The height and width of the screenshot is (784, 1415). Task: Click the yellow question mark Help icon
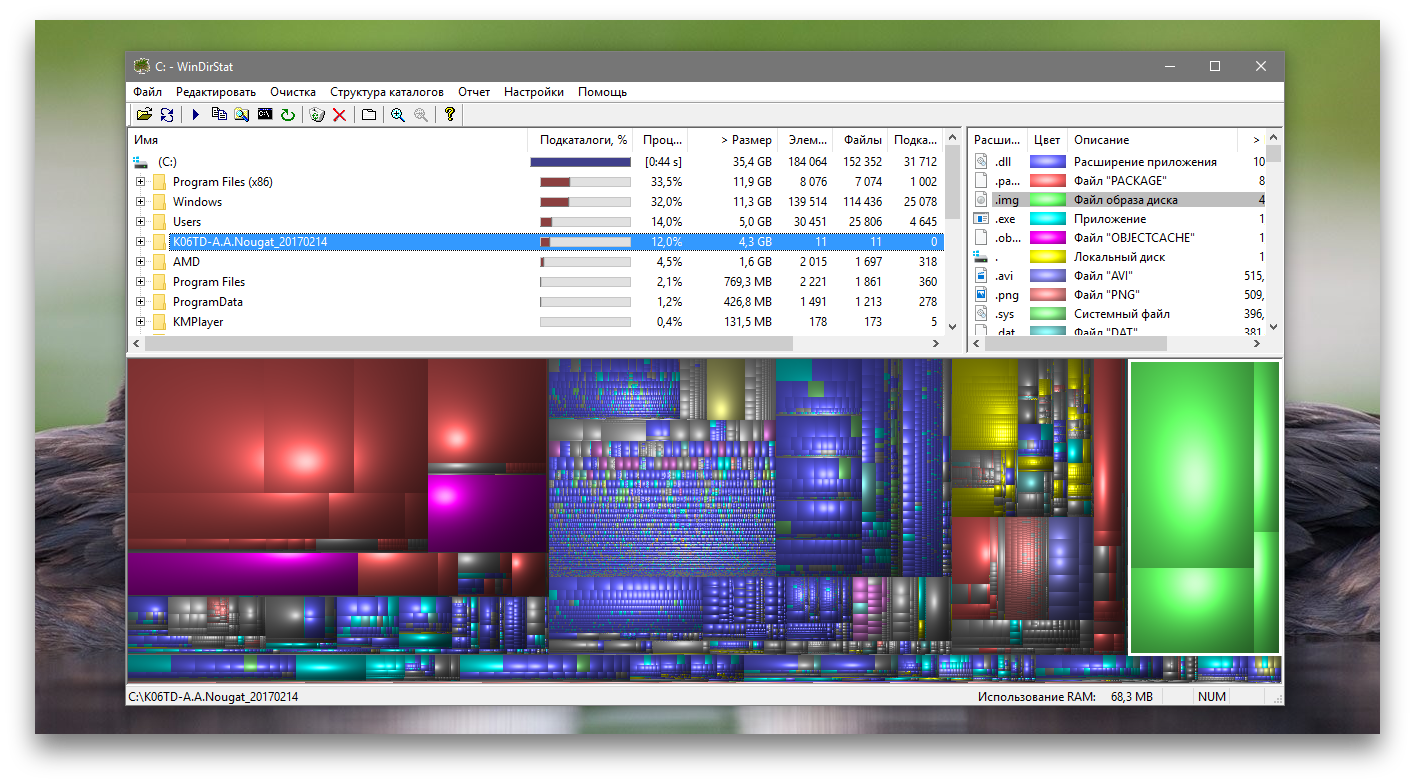pos(450,115)
